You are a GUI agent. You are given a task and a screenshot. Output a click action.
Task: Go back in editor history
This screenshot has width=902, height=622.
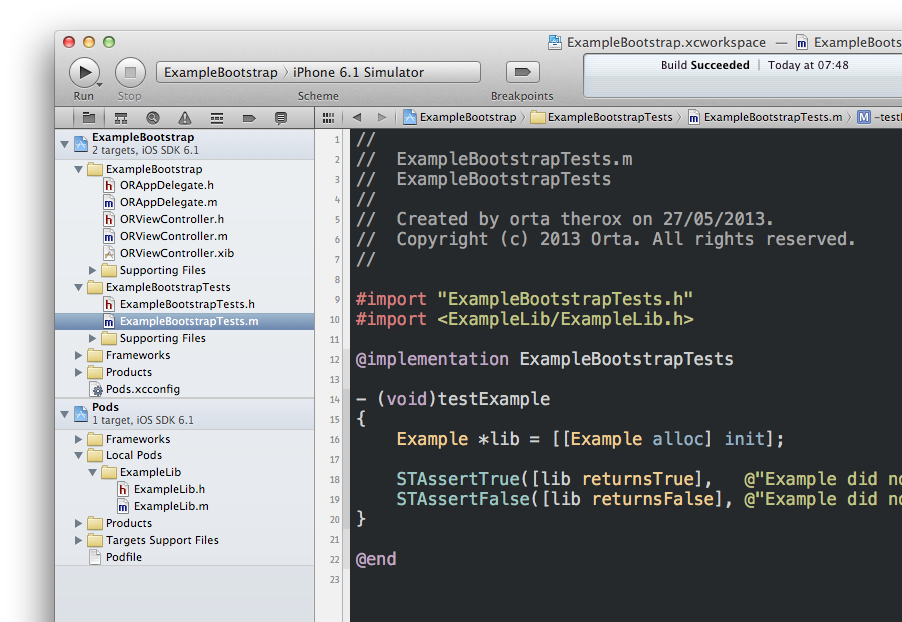(357, 117)
